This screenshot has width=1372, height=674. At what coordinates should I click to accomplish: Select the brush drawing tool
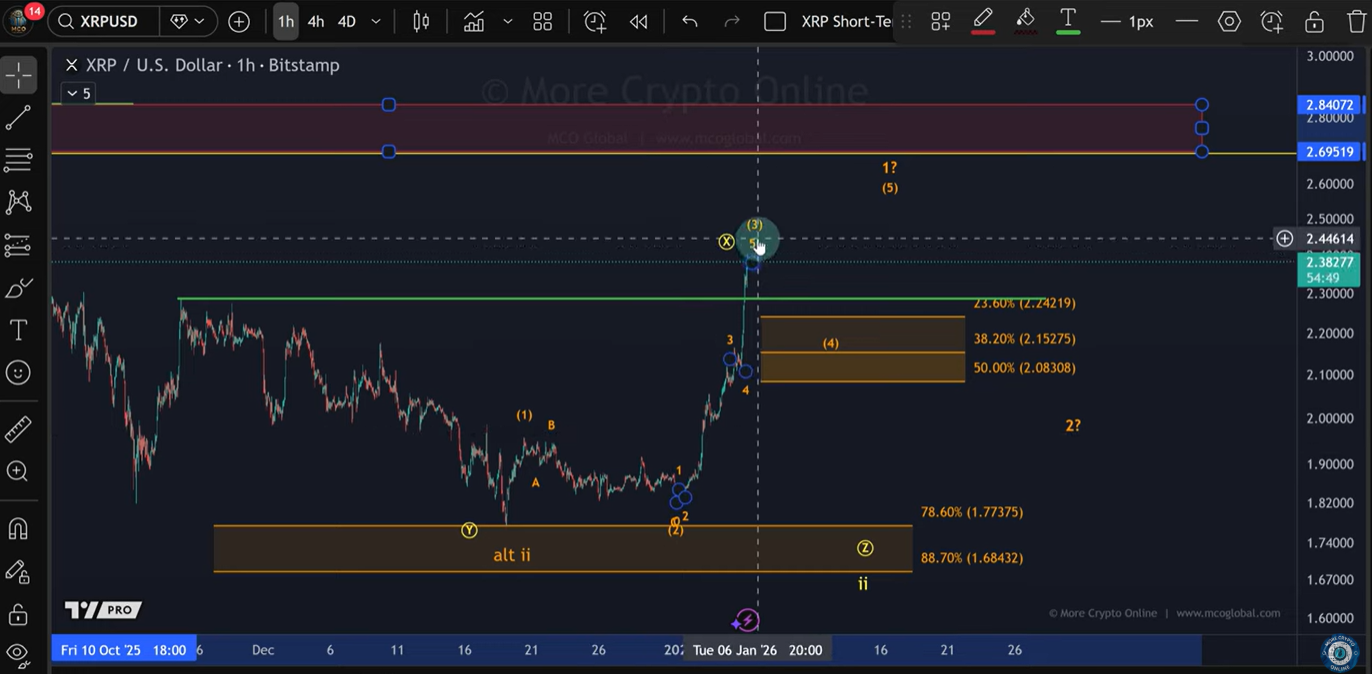coord(20,287)
